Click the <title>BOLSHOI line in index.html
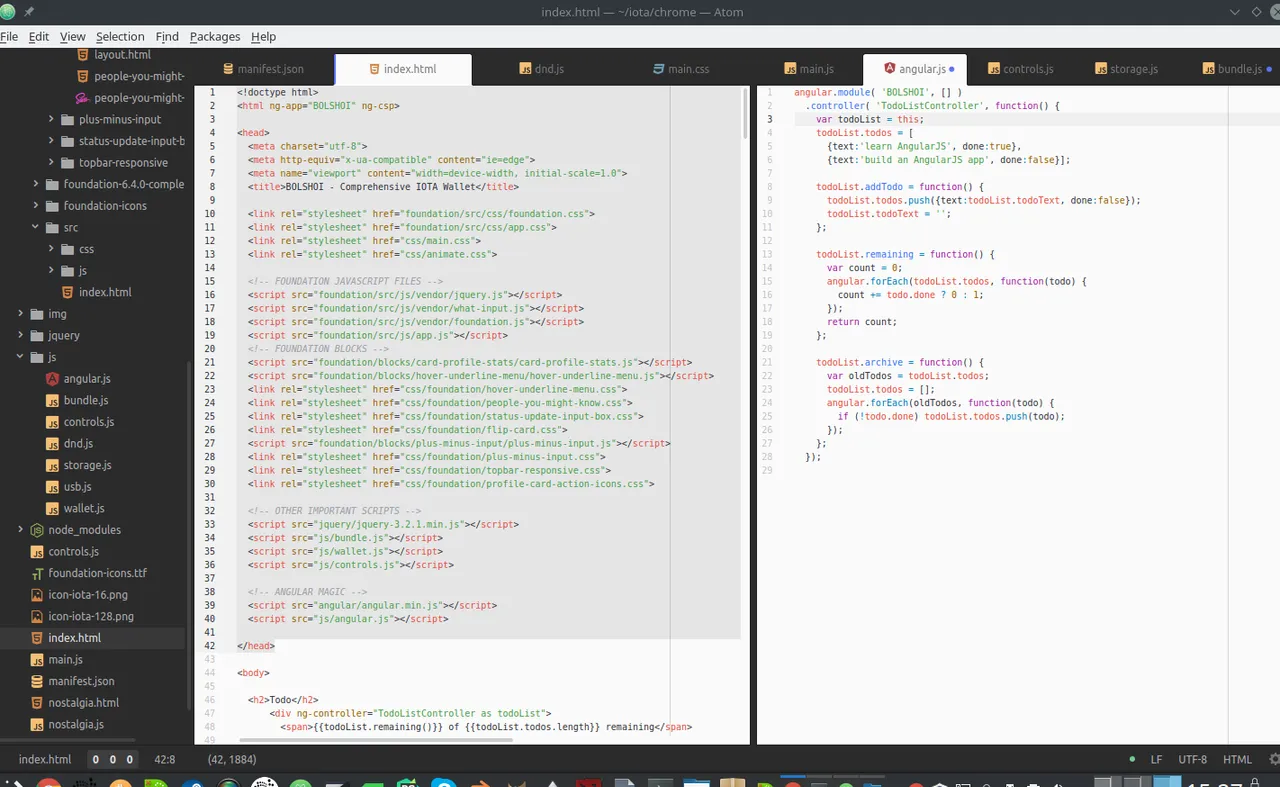 tap(383, 187)
